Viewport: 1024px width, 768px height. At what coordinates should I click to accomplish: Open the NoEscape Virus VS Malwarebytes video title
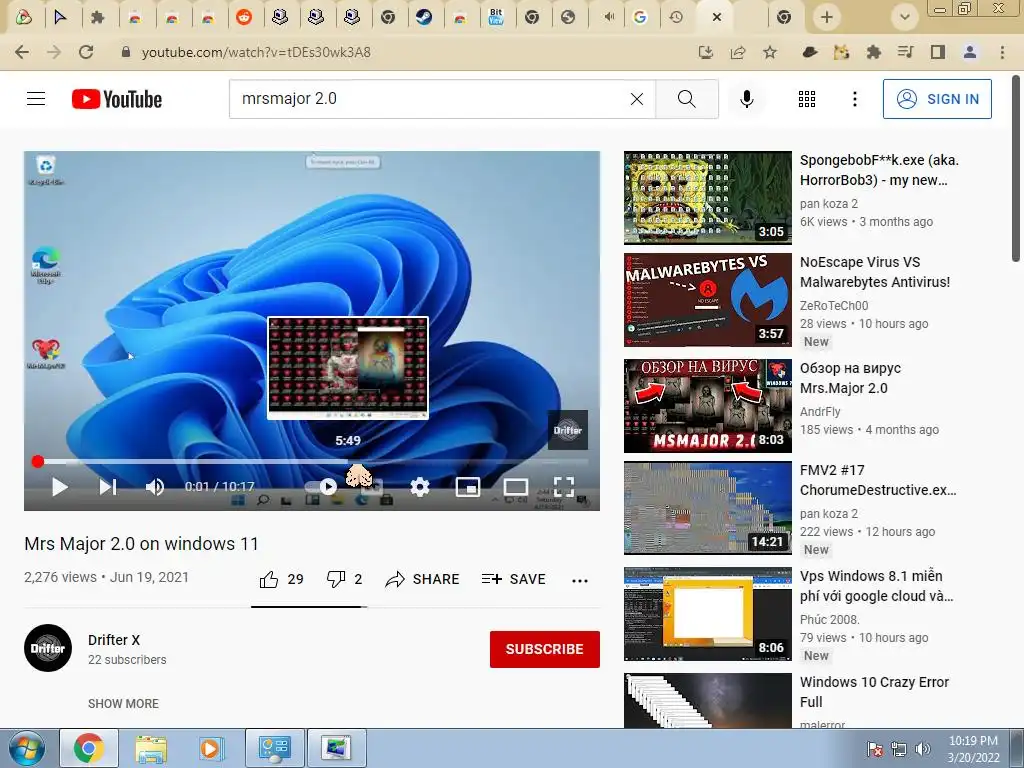tap(875, 272)
